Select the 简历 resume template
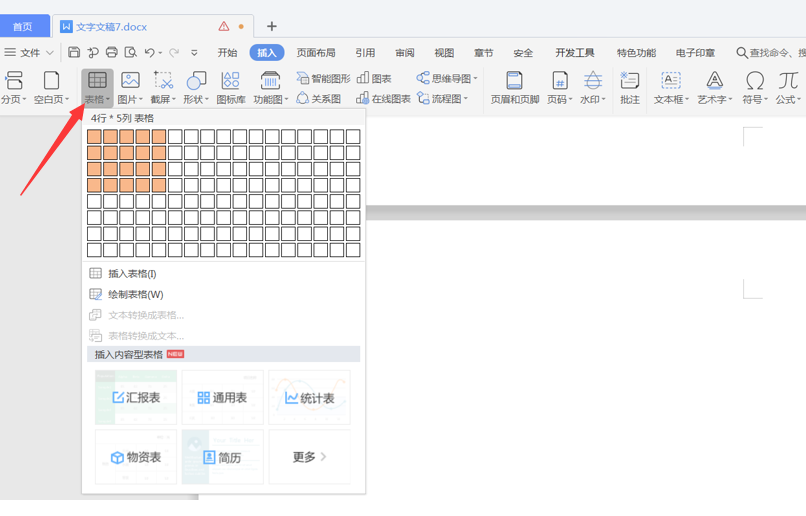This screenshot has width=806, height=516. 223,457
